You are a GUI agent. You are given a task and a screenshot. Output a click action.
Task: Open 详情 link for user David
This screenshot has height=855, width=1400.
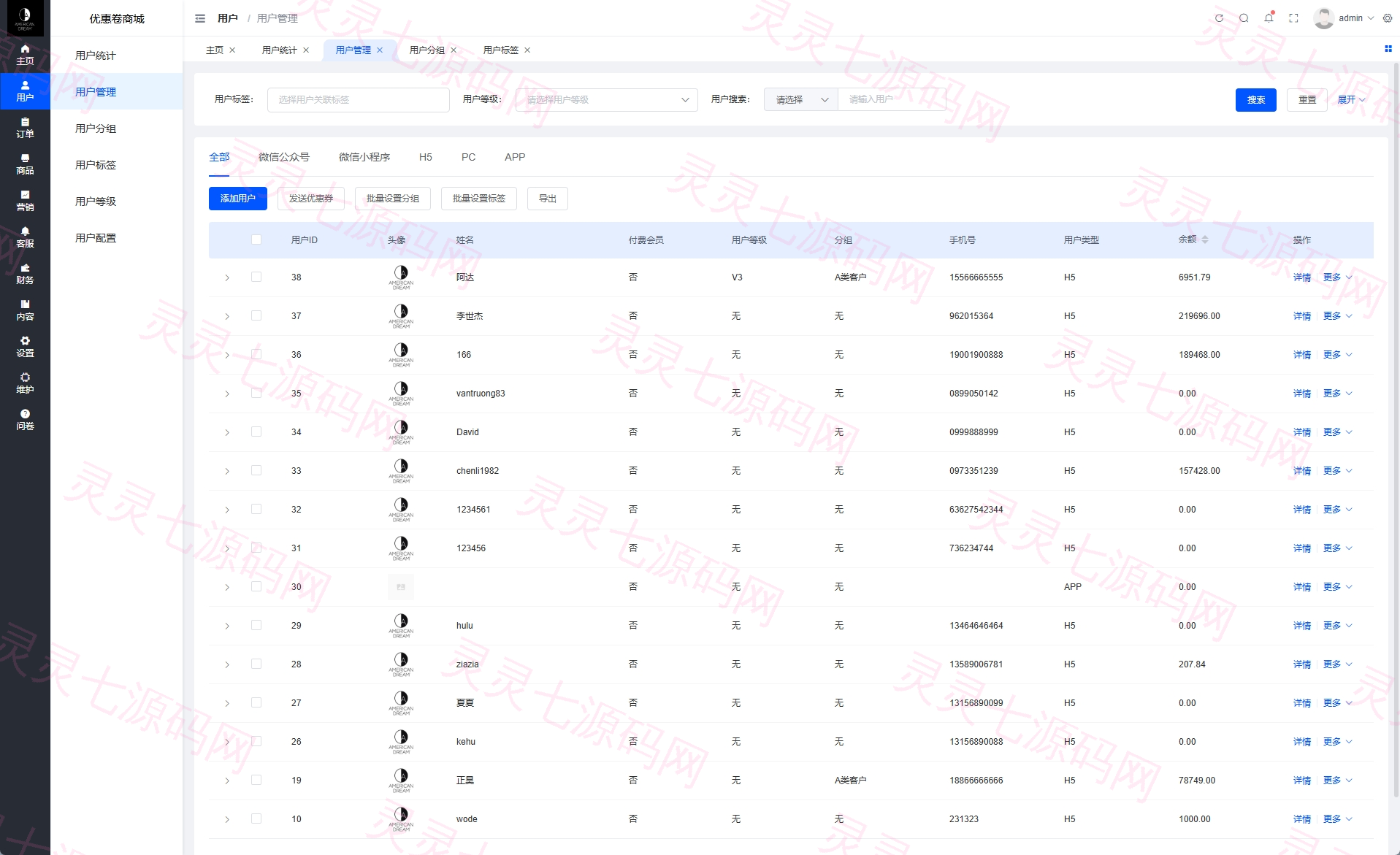(x=1302, y=432)
